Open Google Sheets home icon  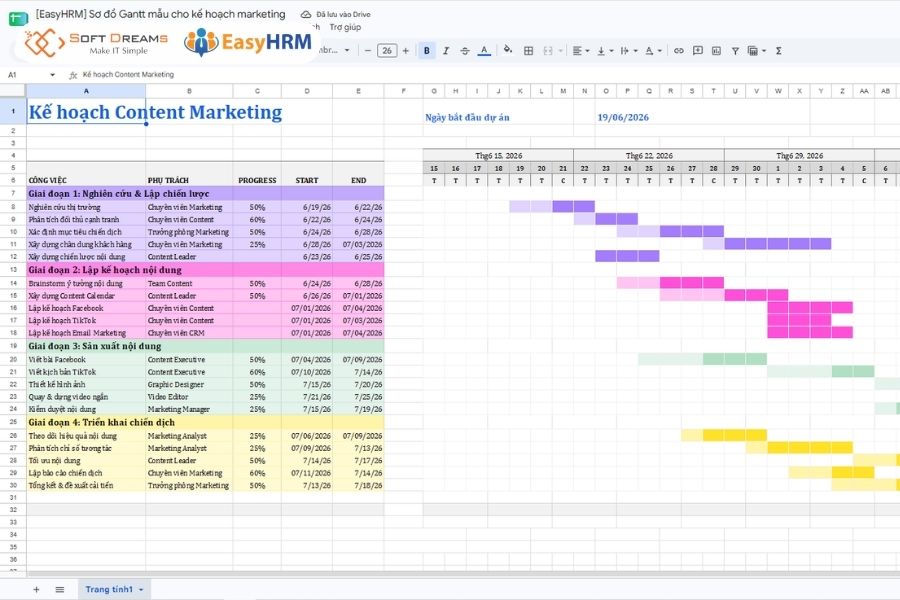coord(18,18)
